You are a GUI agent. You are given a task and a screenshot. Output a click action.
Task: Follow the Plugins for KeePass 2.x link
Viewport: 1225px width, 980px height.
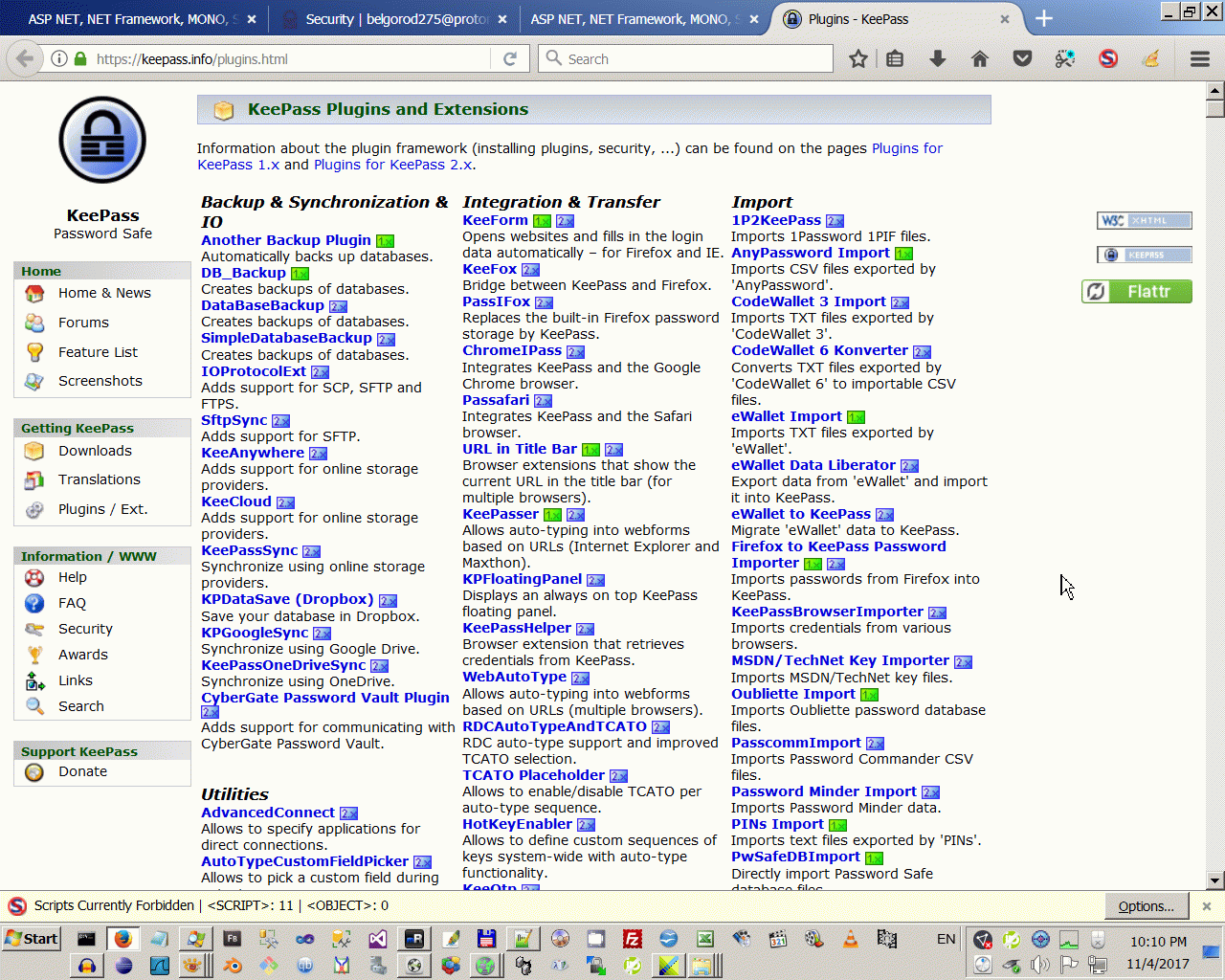pos(392,165)
